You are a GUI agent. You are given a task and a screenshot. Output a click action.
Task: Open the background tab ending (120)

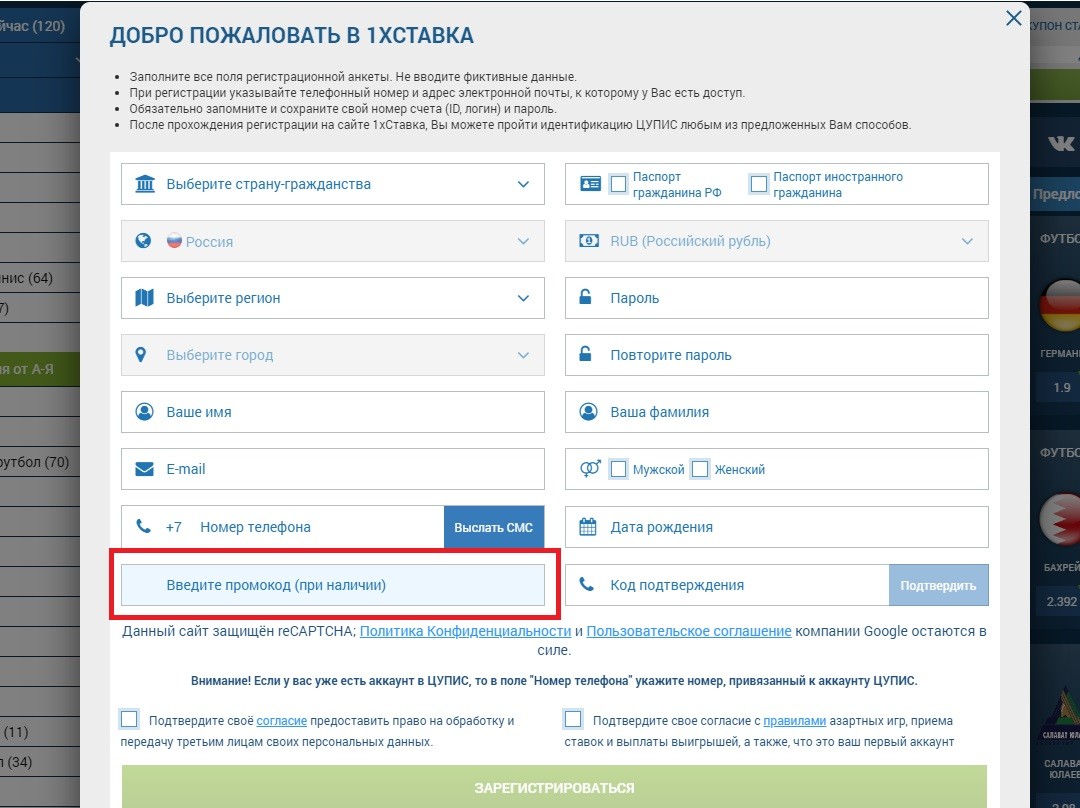tap(38, 26)
